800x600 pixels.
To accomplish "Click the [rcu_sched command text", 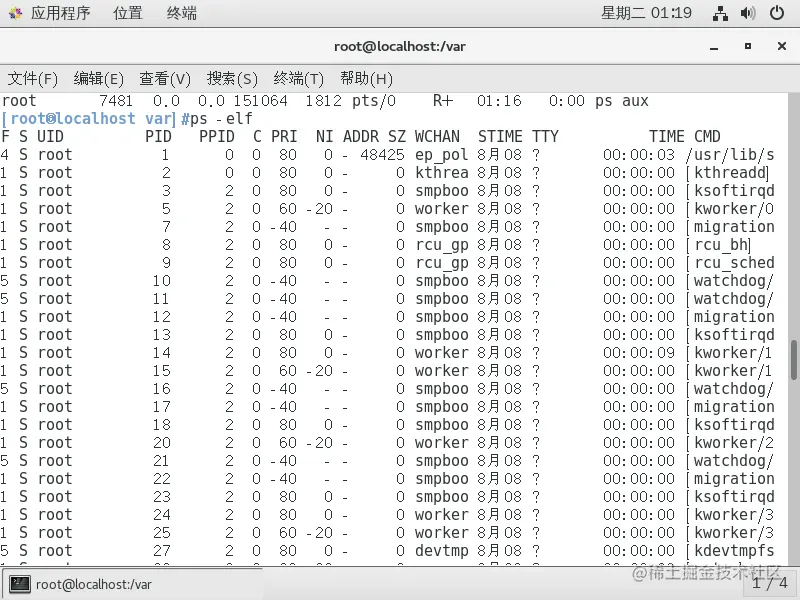I will (x=730, y=263).
